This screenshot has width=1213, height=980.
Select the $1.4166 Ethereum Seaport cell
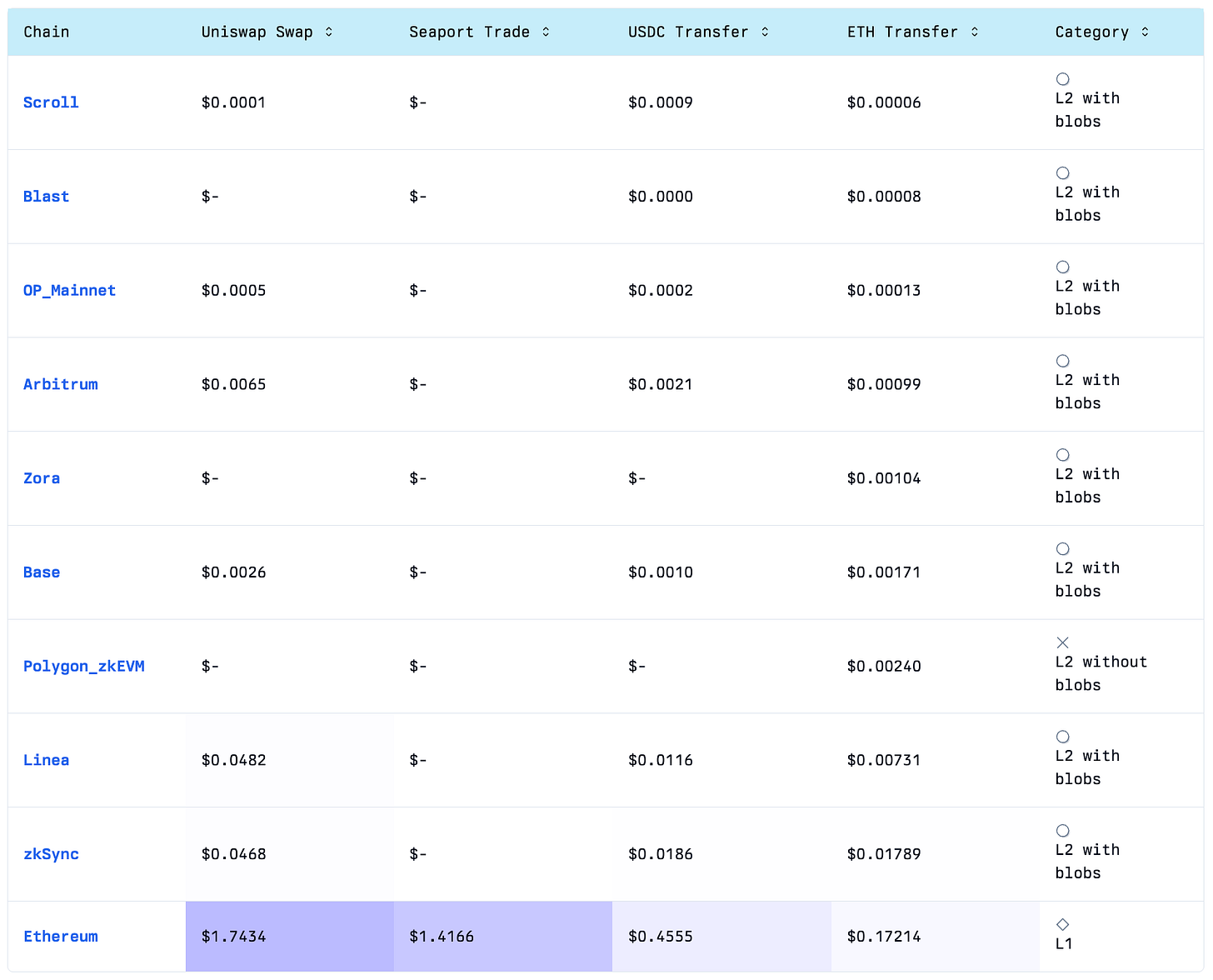pyautogui.click(x=503, y=937)
